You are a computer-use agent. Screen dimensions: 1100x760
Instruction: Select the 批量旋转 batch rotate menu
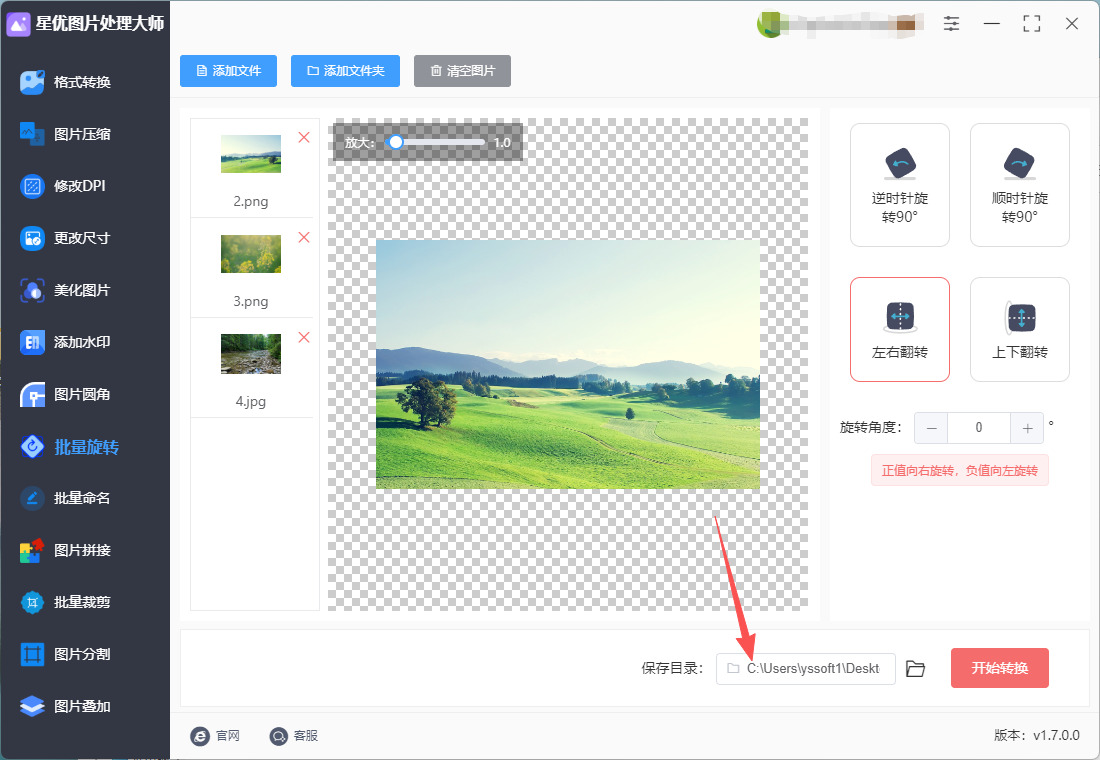click(70, 446)
